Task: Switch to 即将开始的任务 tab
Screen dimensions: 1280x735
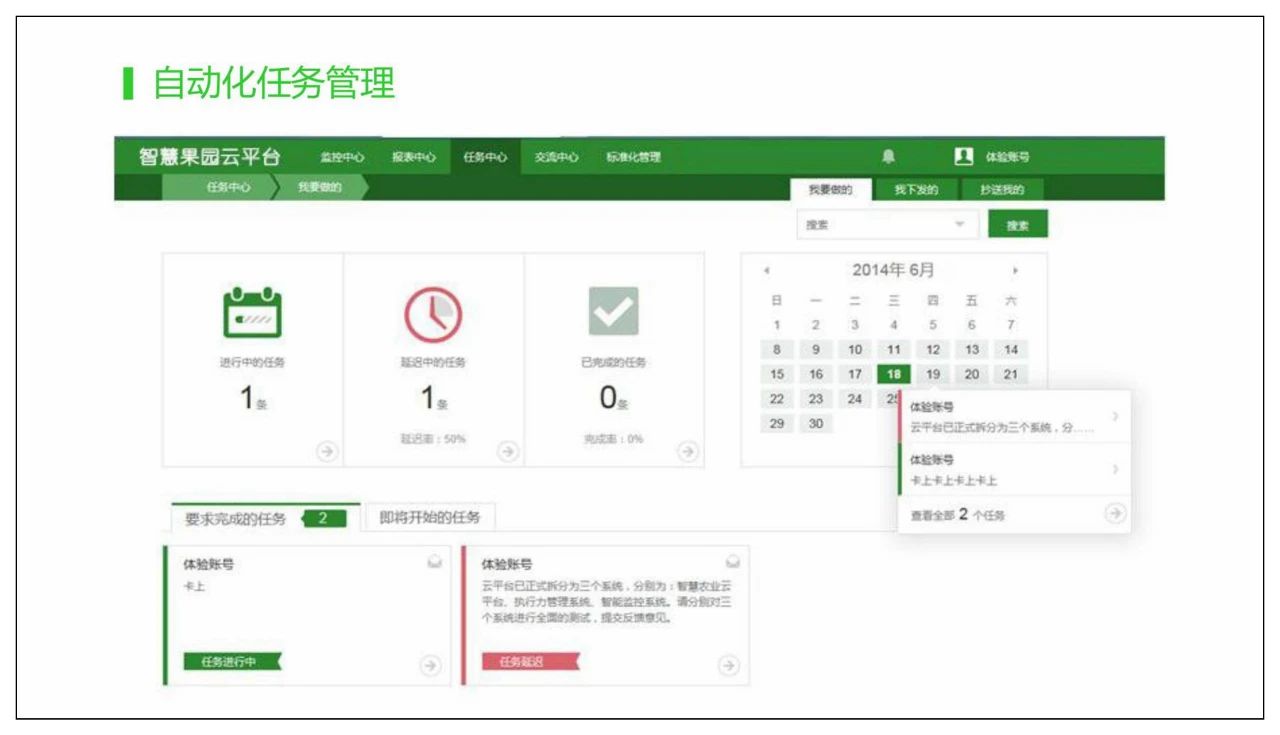Action: (x=430, y=518)
